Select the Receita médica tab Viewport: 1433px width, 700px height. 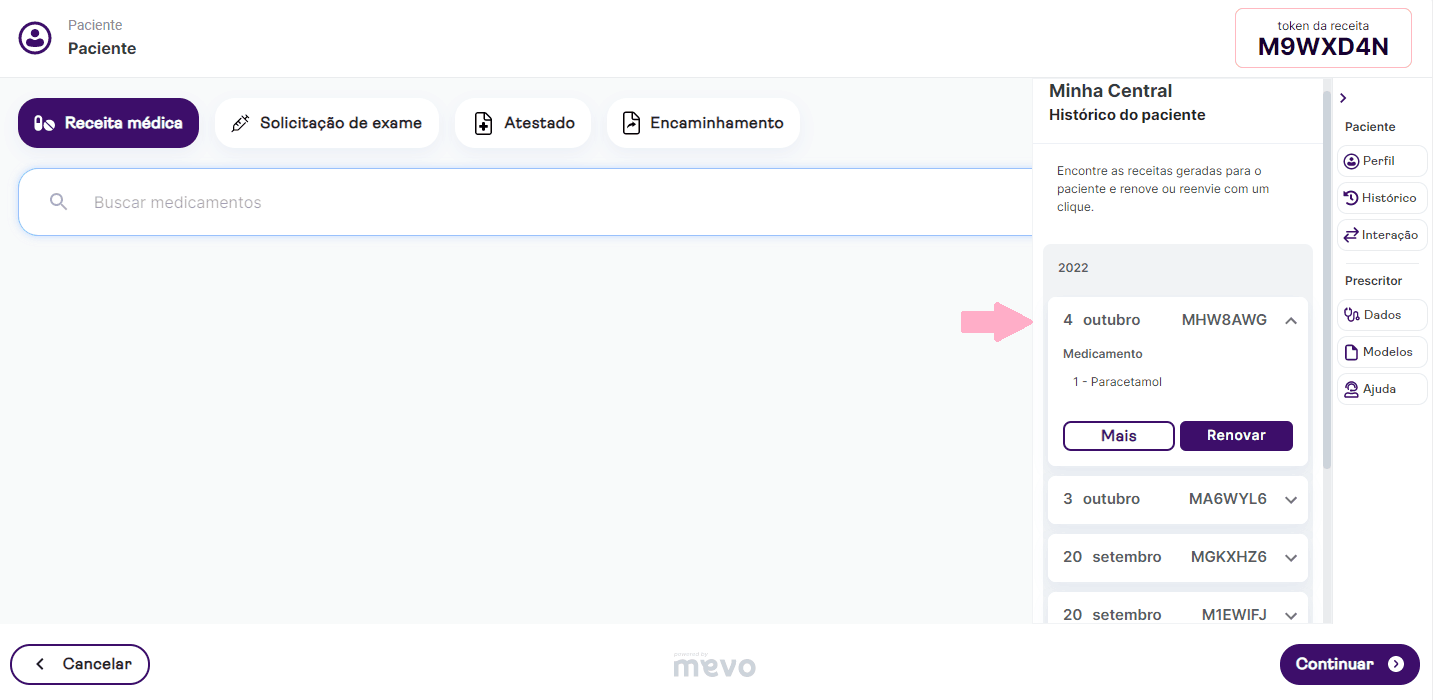click(108, 123)
